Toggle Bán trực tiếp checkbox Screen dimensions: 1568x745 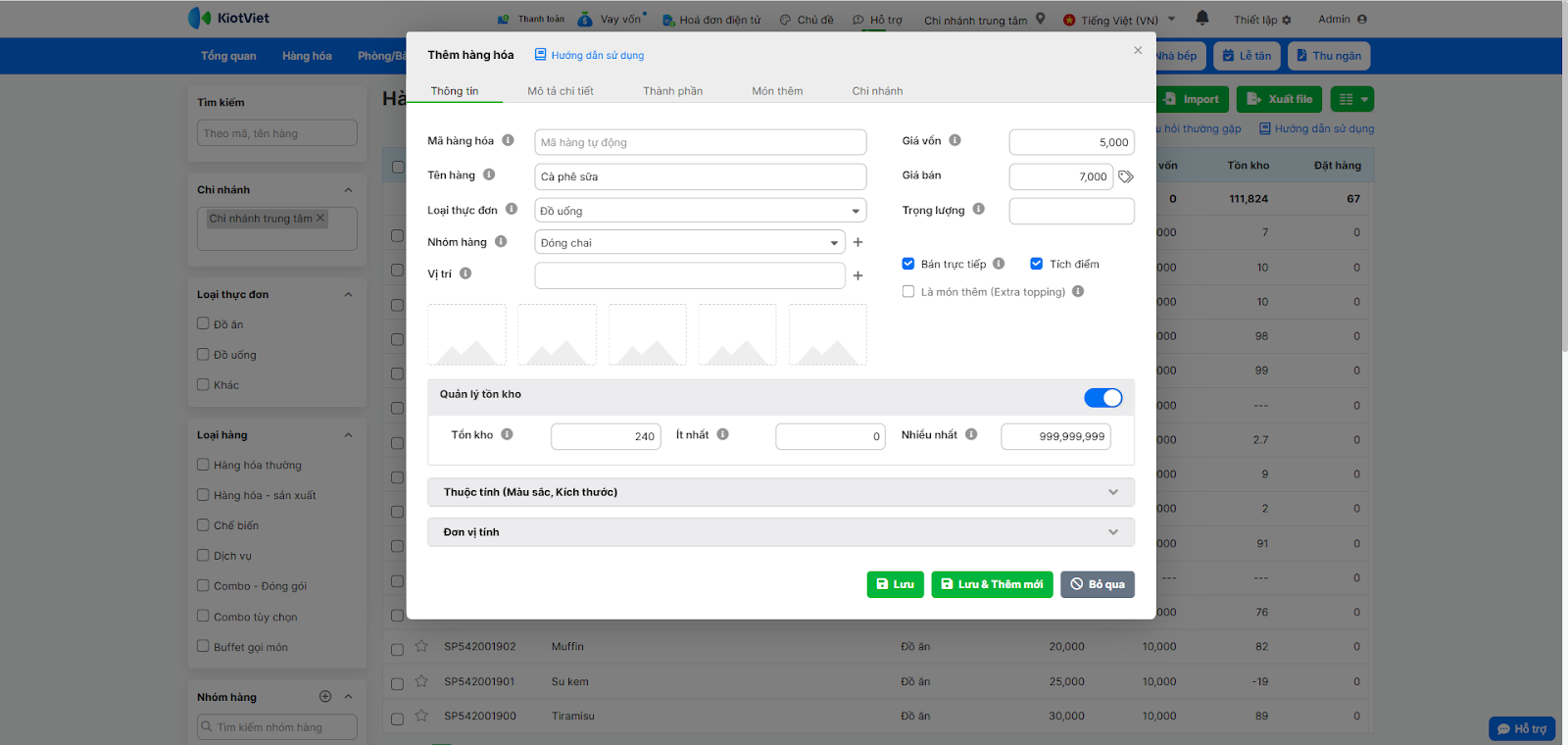tap(908, 264)
